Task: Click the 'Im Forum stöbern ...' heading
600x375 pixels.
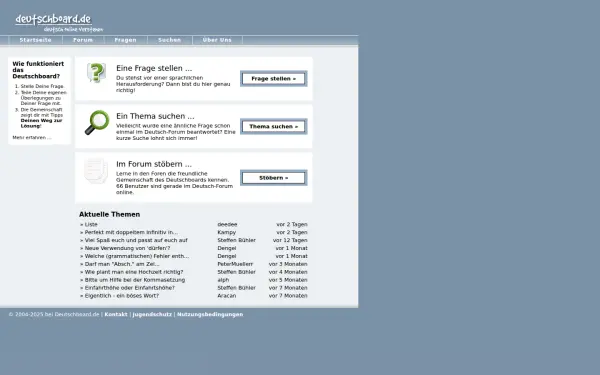Action: coord(154,164)
